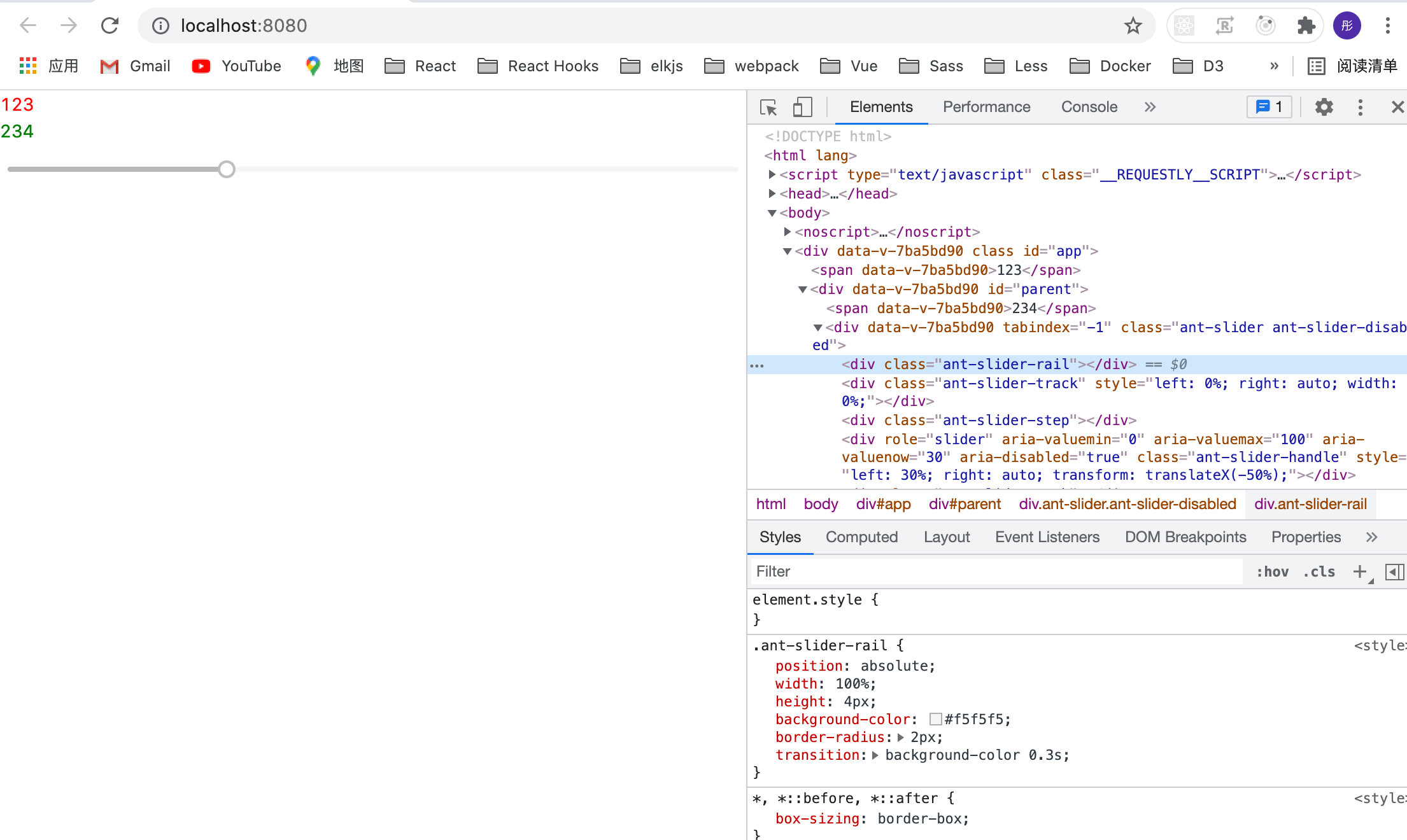The image size is (1407, 840).
Task: Toggle the computed styles sidebar
Action: tap(1394, 571)
